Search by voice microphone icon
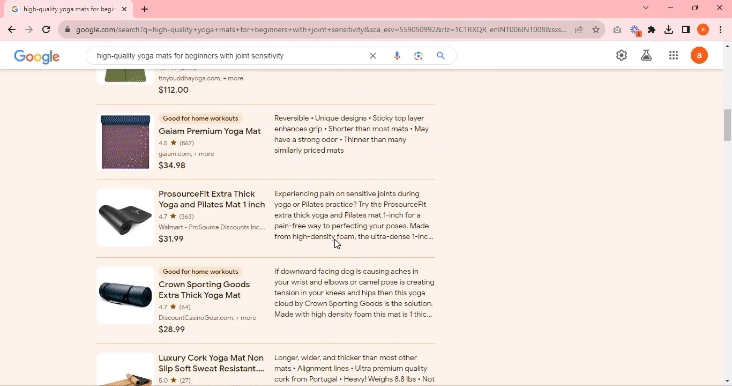This screenshot has width=732, height=386. click(397, 56)
